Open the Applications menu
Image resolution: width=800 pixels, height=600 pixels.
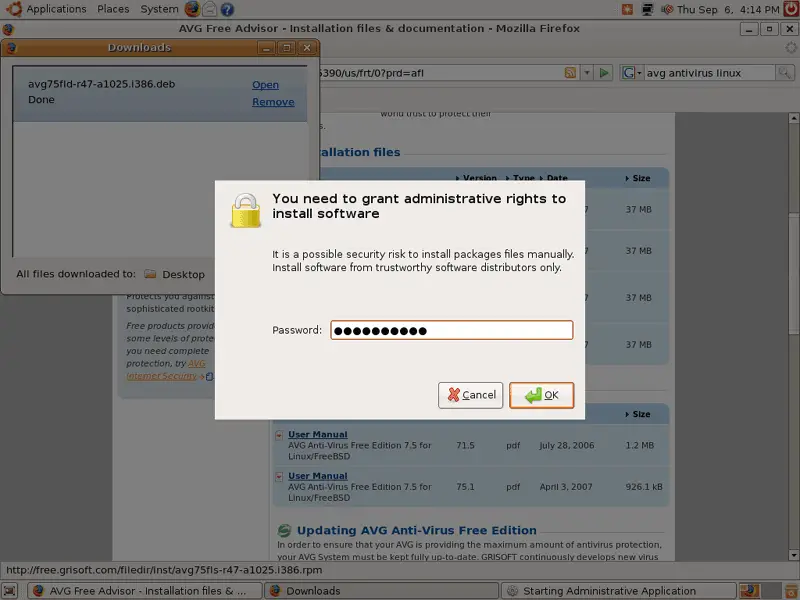[x=56, y=9]
